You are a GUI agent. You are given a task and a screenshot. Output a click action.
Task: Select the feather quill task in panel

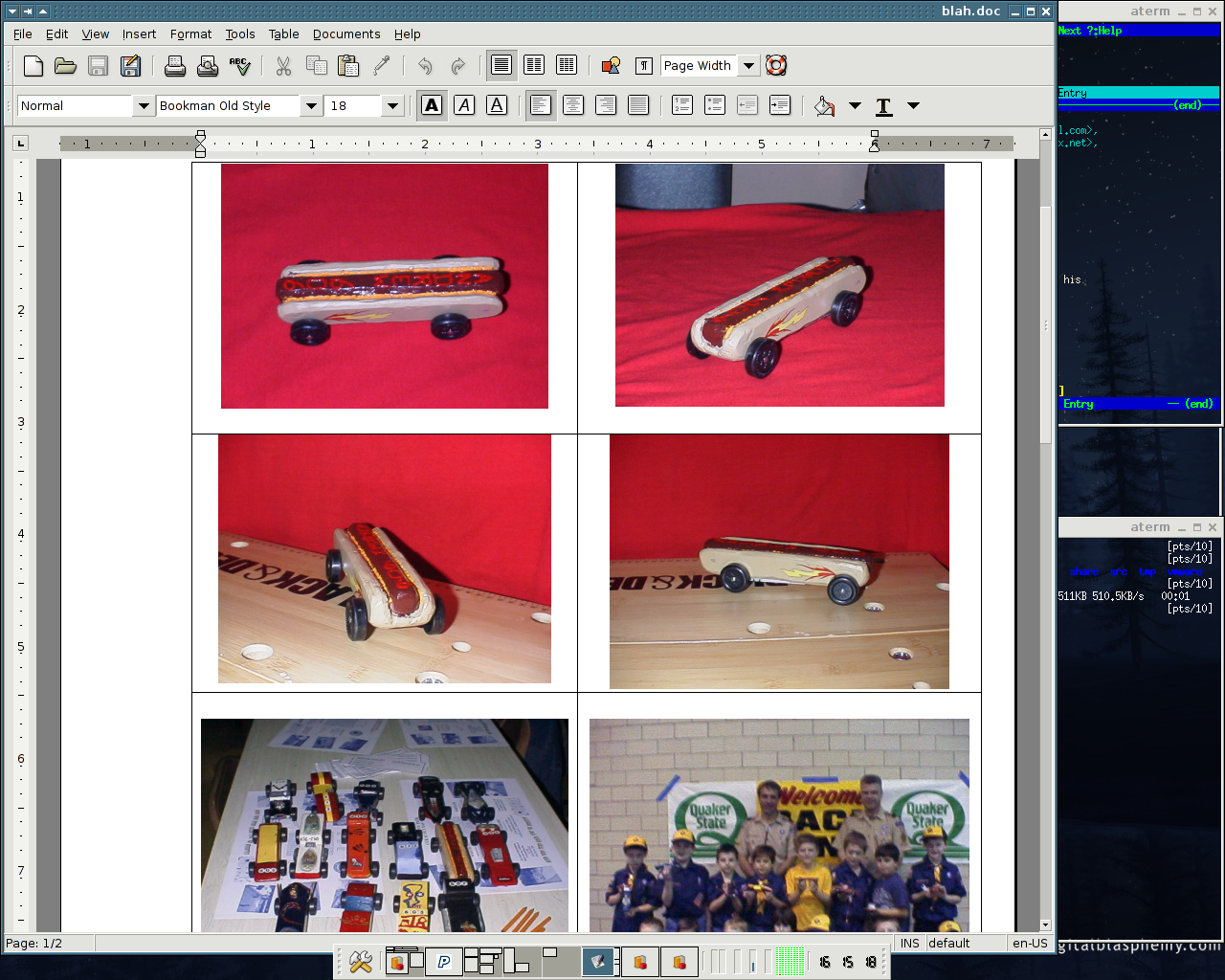coord(600,962)
